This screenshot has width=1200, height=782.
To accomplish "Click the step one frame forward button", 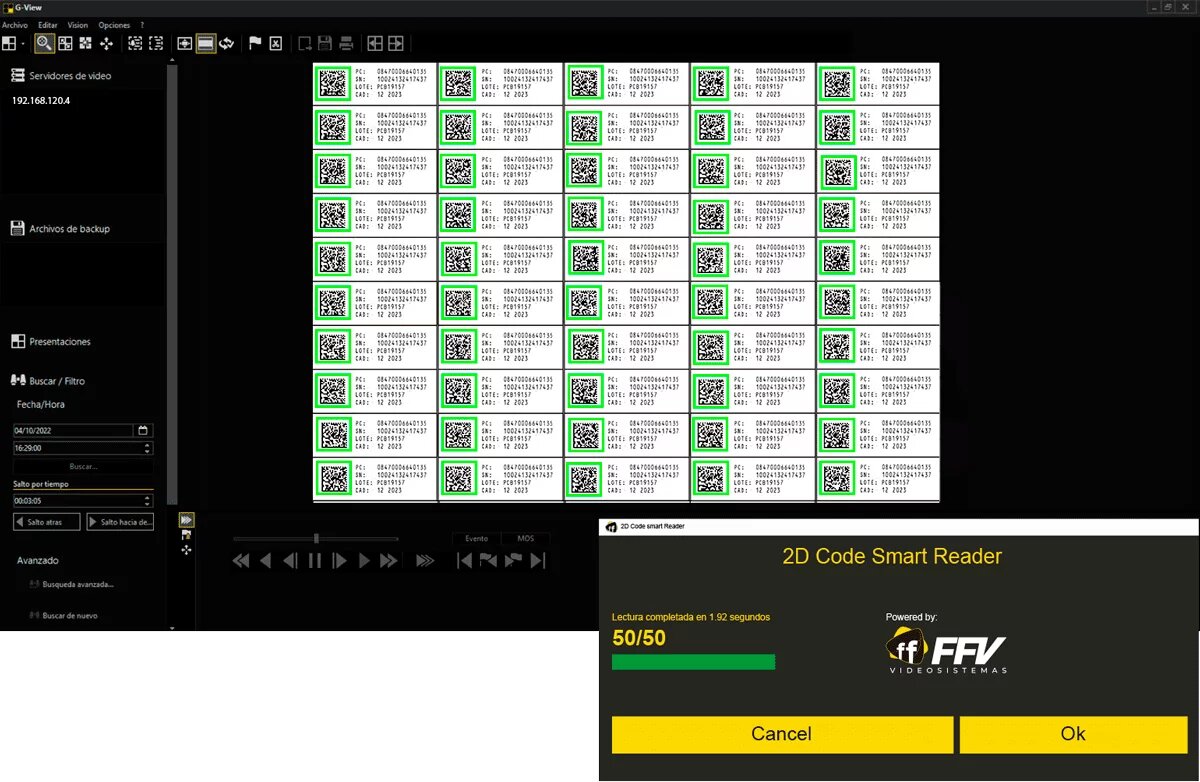I will pos(339,562).
